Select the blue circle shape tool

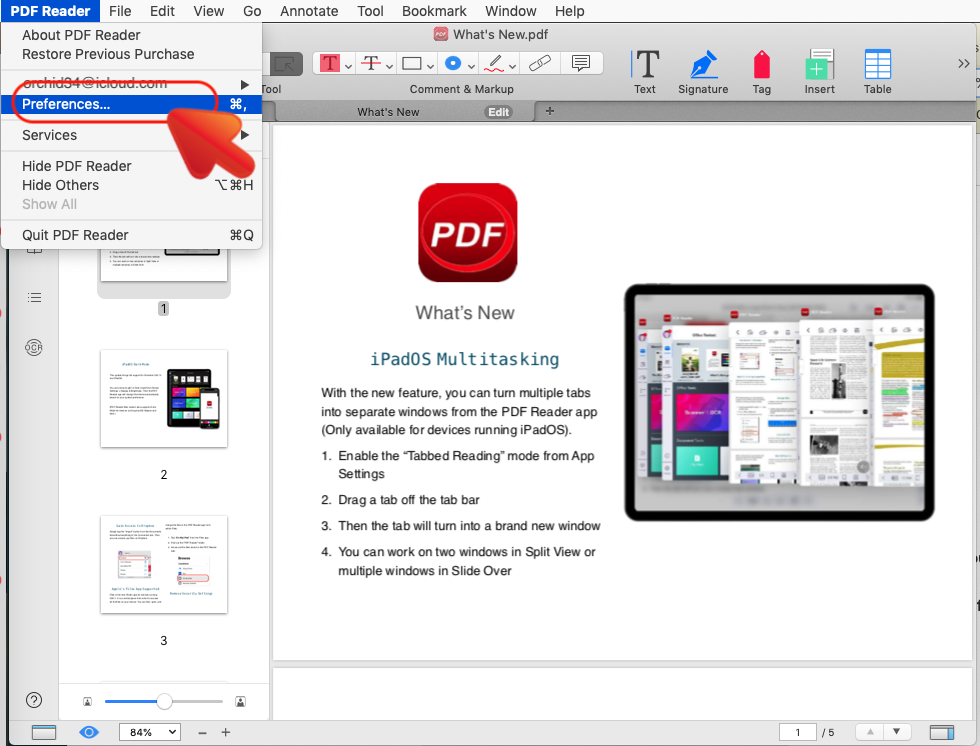pos(453,64)
